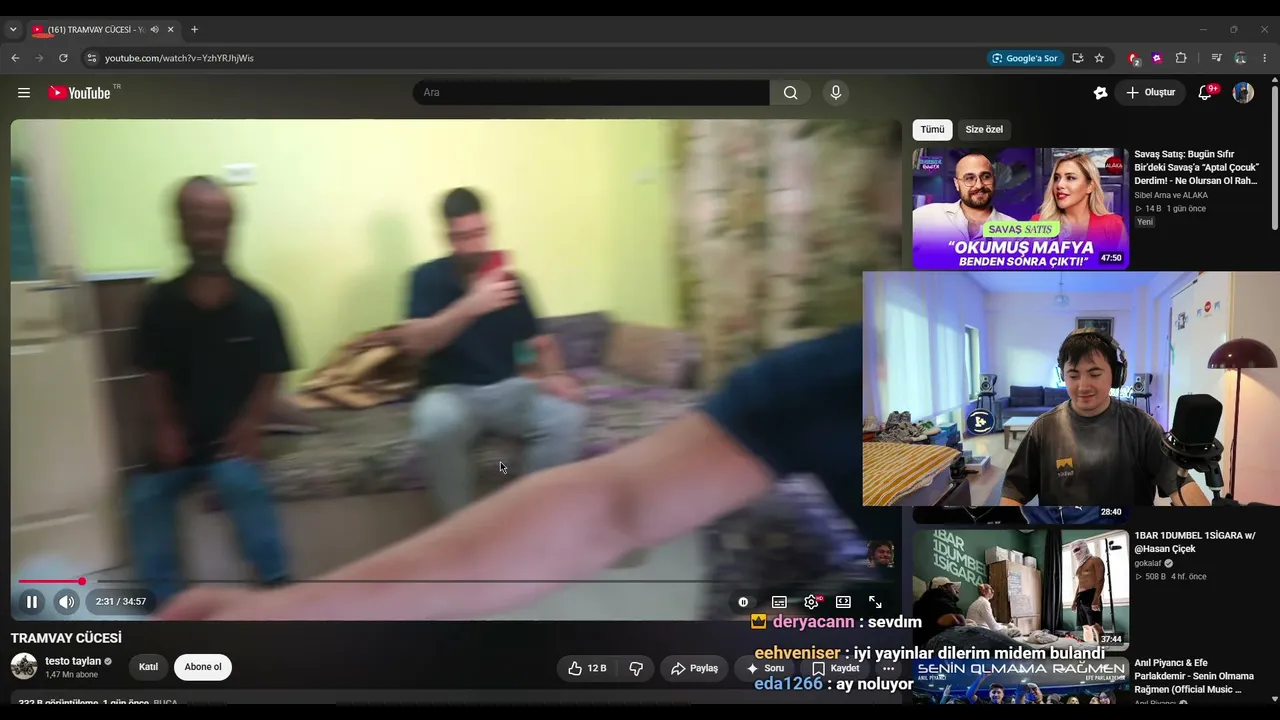
Task: Select the Size özel filter chip
Action: [x=984, y=130]
